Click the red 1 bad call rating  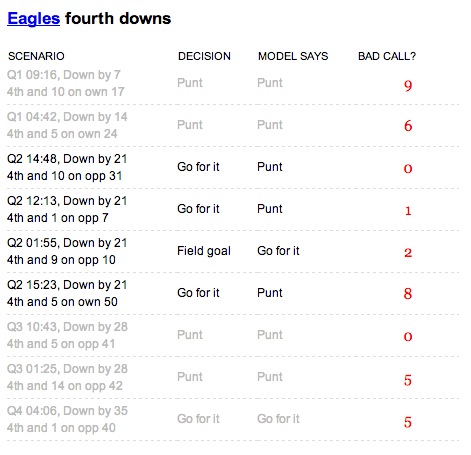coord(408,211)
